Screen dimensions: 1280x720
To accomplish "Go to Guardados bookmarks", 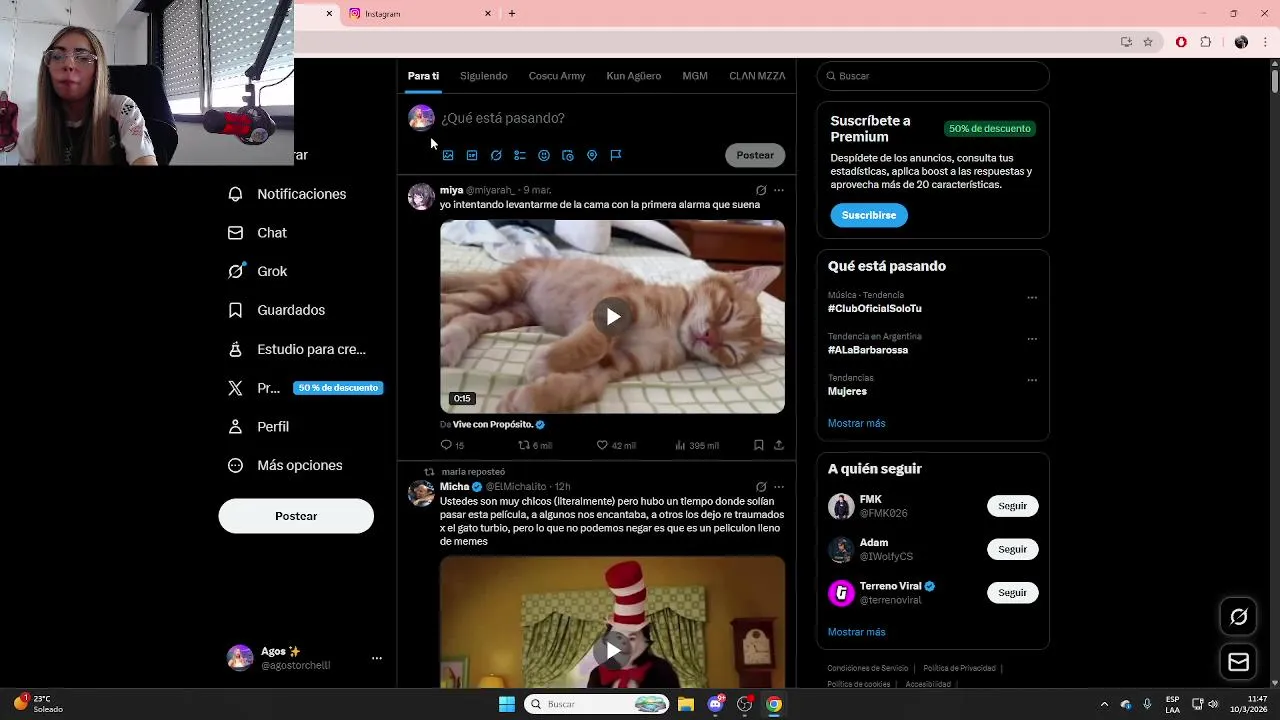I will pos(277,310).
